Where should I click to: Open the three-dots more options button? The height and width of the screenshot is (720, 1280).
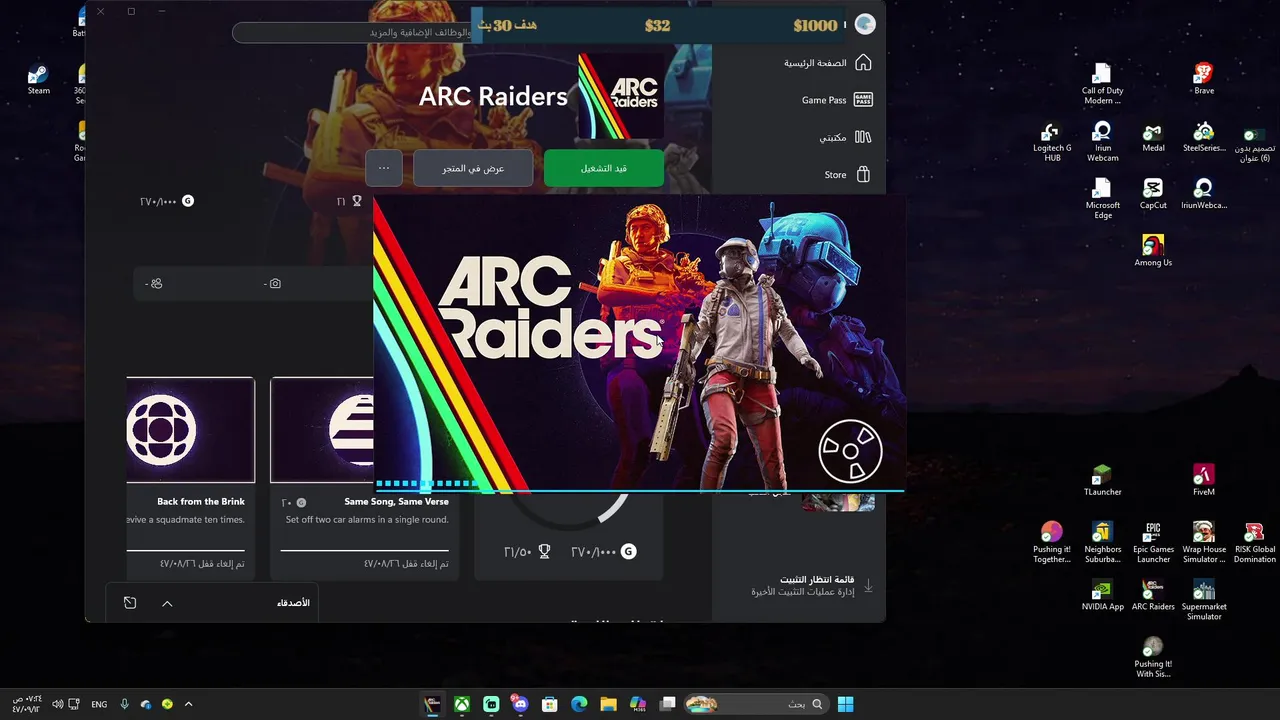point(384,168)
